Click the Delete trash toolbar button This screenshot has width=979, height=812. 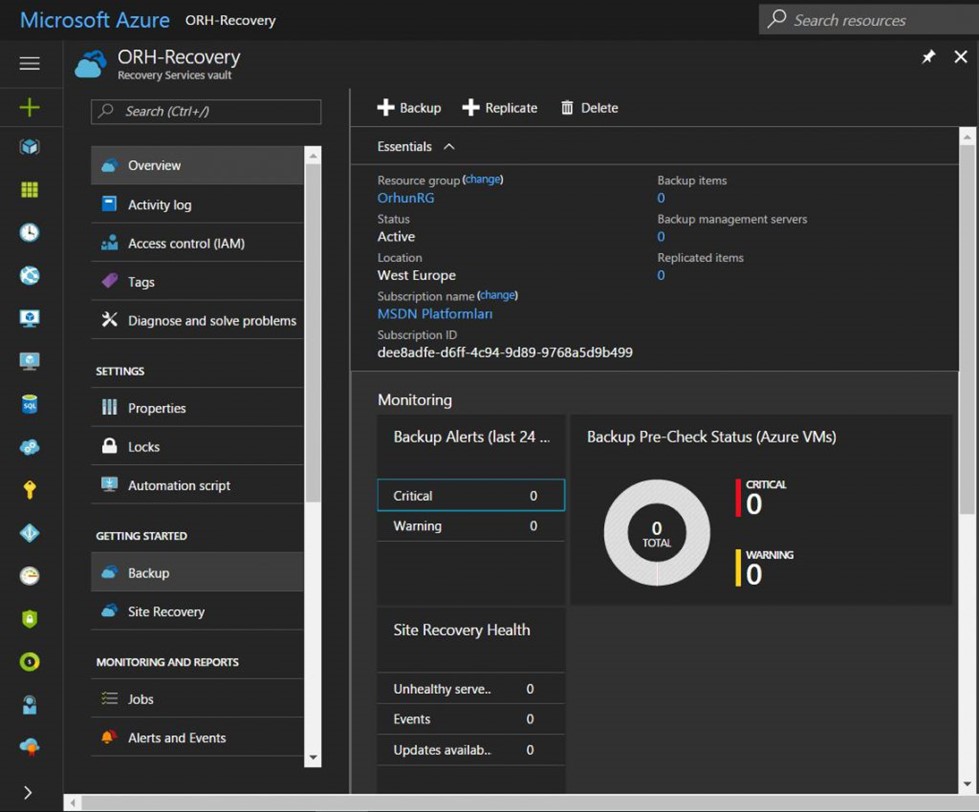589,108
